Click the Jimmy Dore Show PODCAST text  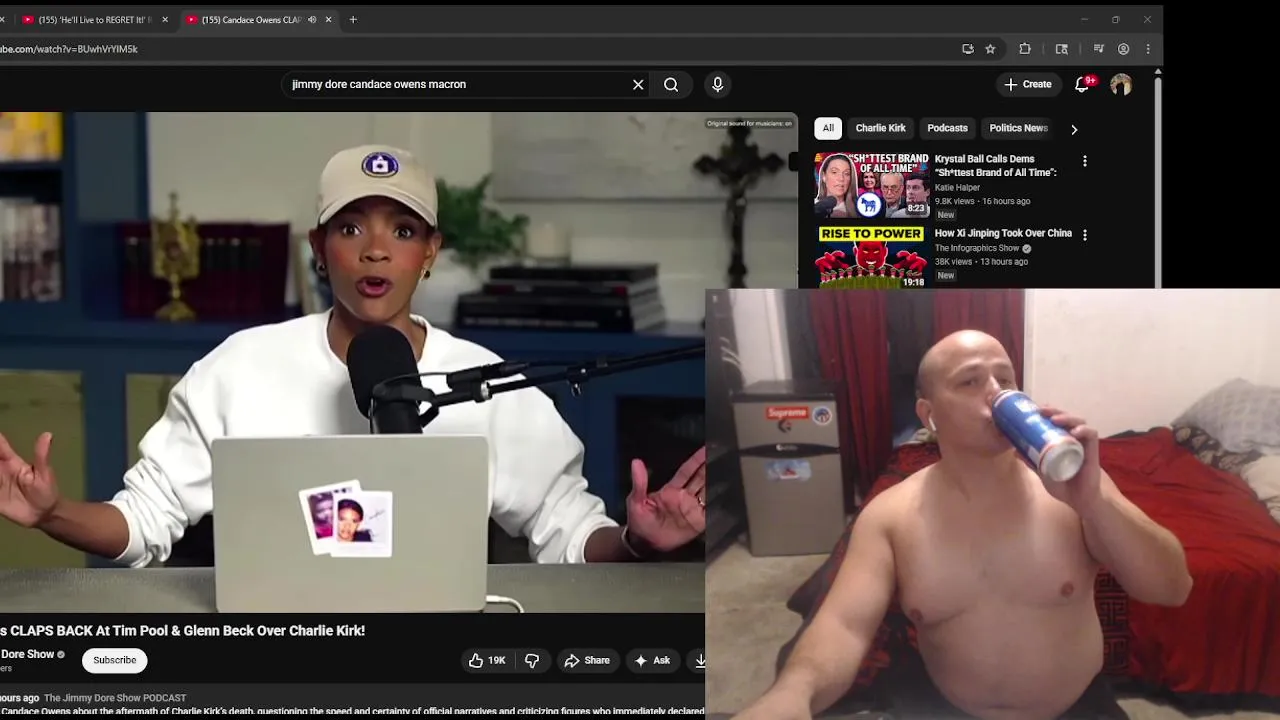(x=115, y=698)
